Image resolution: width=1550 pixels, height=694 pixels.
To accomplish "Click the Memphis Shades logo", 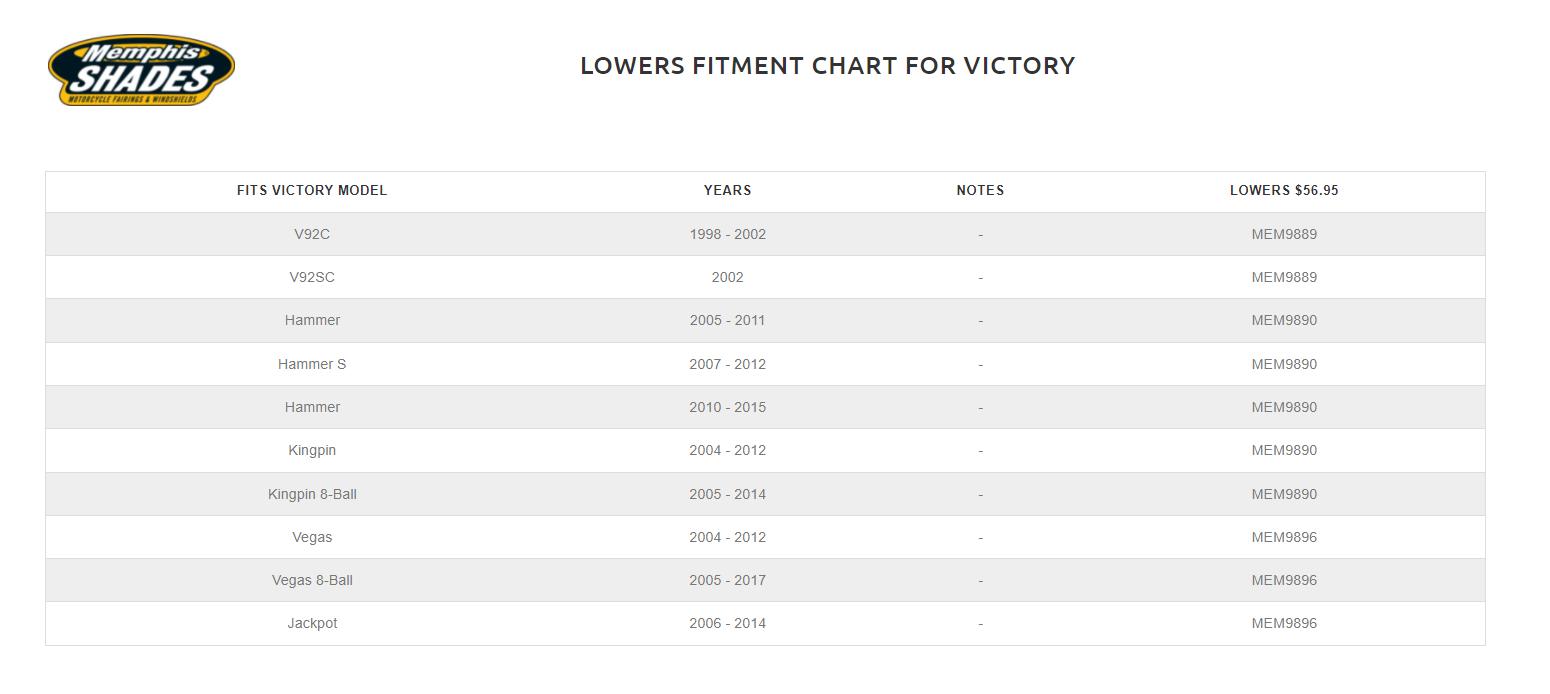I will click(x=141, y=70).
